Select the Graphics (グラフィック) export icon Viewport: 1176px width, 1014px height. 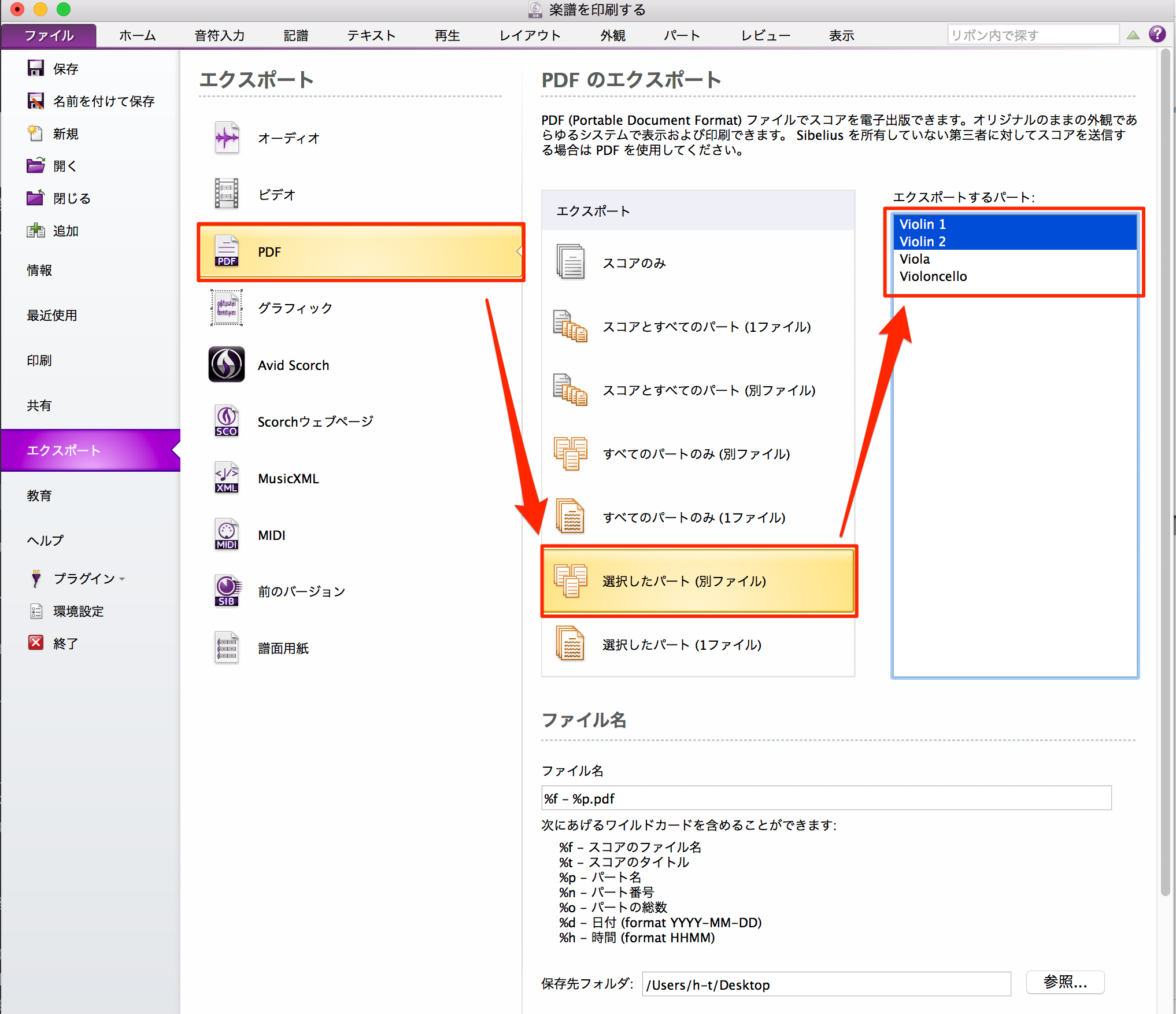click(227, 308)
